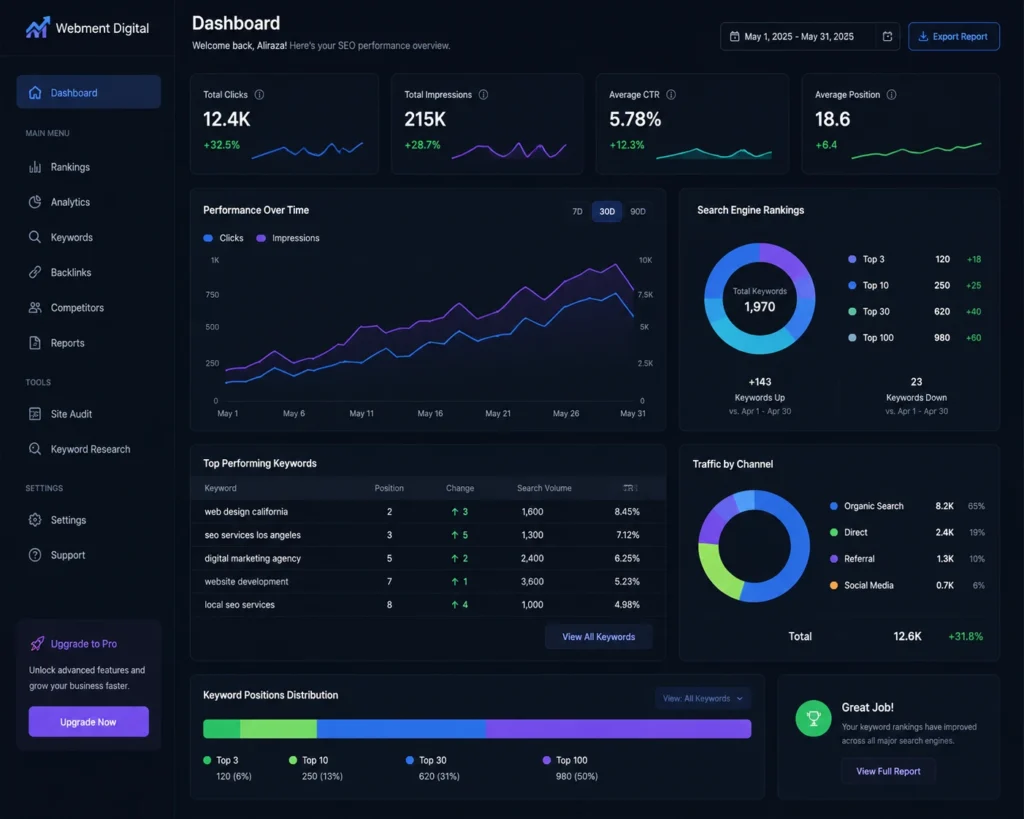Select the Rankings bar chart icon
Viewport: 1024px width, 819px height.
35,167
